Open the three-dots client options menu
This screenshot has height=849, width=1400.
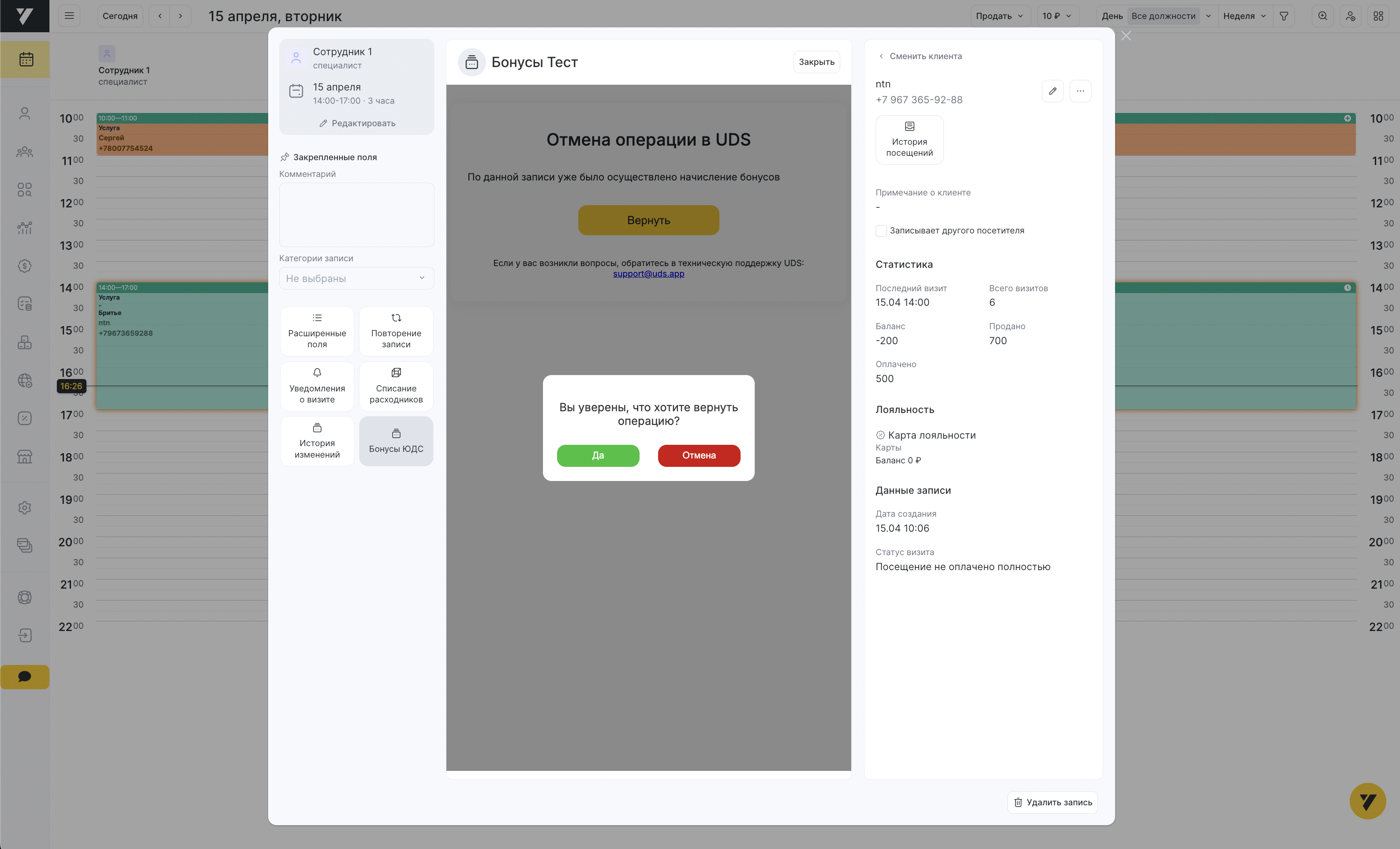[1080, 91]
